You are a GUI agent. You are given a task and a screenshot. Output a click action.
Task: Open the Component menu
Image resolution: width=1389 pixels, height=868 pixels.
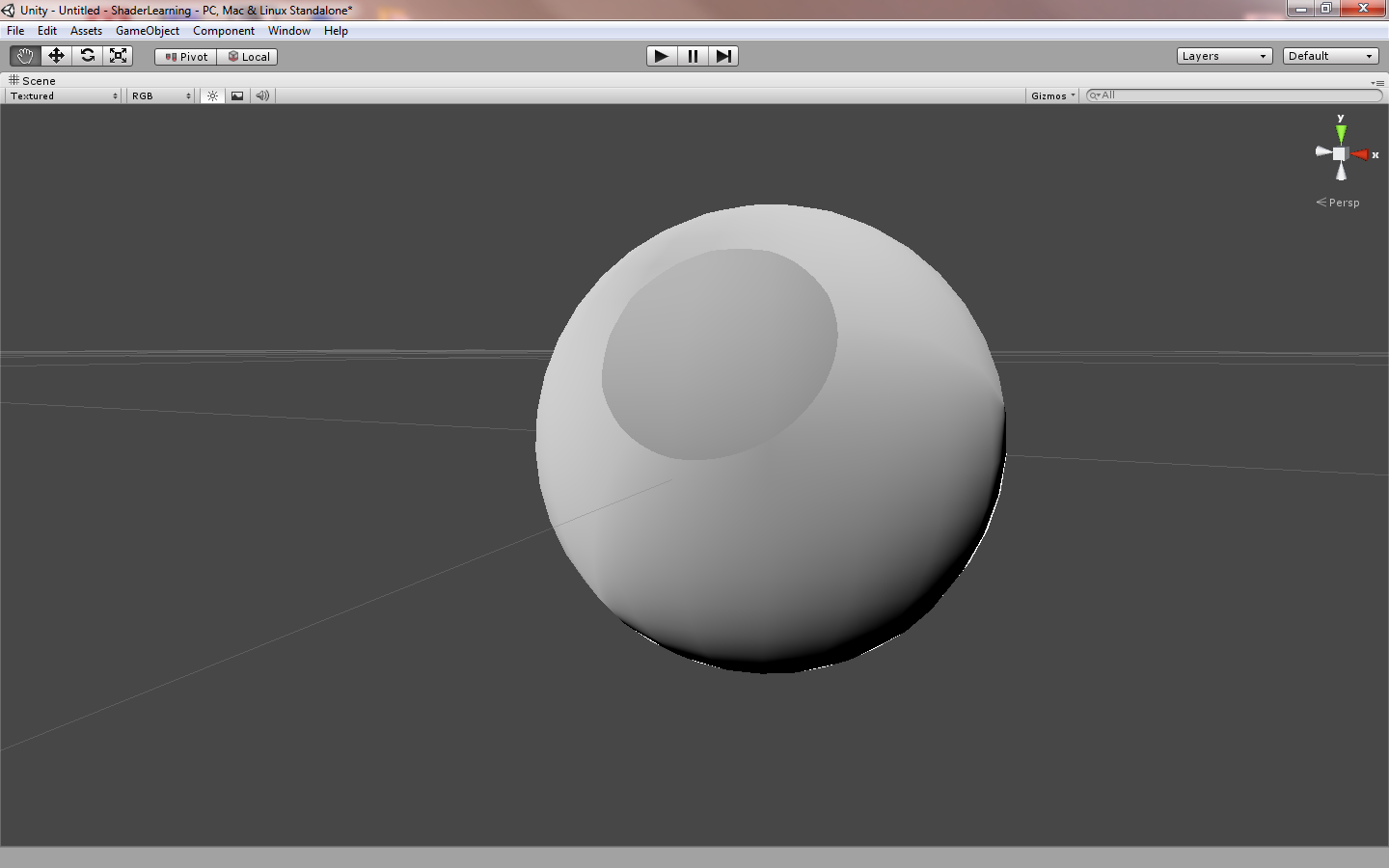[224, 31]
